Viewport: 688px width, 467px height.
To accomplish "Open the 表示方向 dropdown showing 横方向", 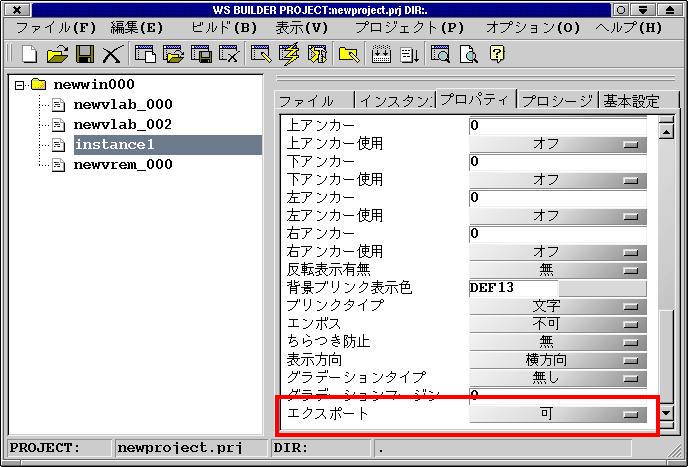I will (x=558, y=360).
